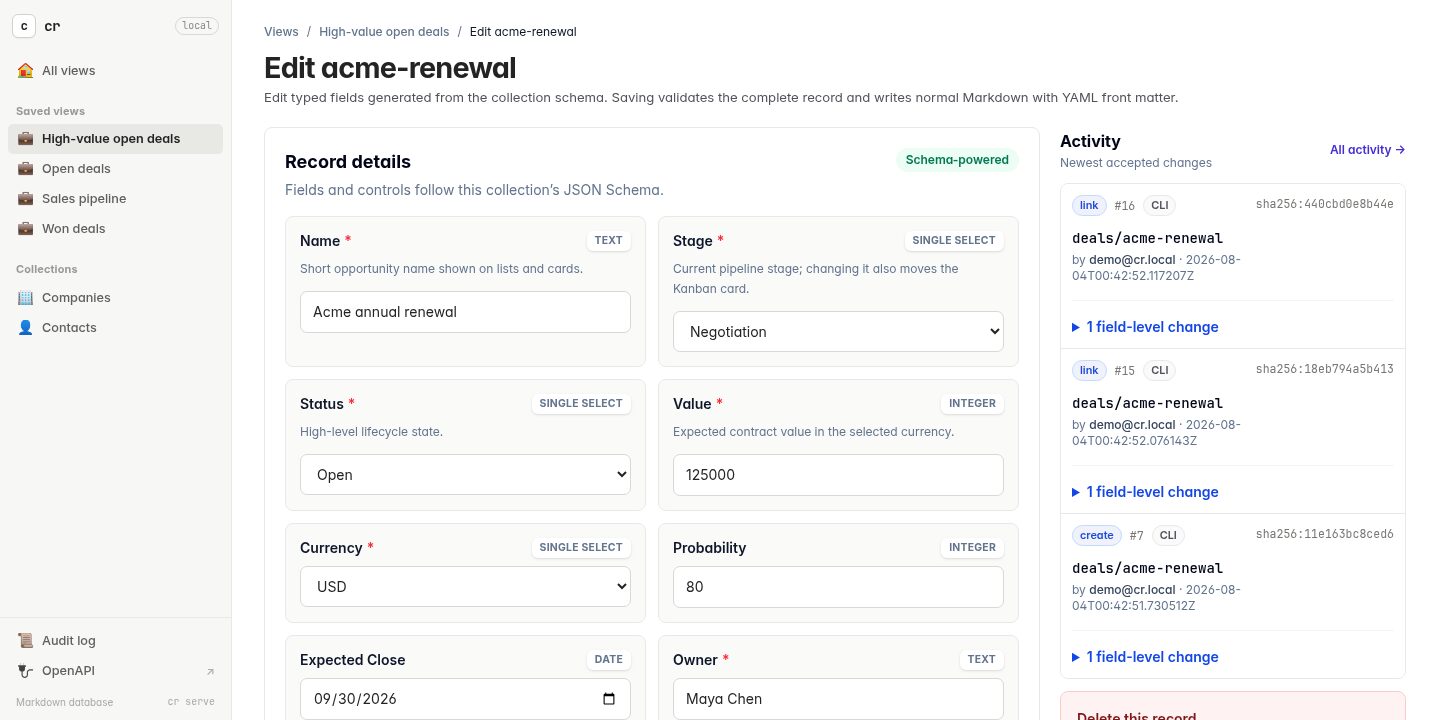Click scroll icon next to Audit log
This screenshot has height=720, width=1440.
[x=25, y=641]
